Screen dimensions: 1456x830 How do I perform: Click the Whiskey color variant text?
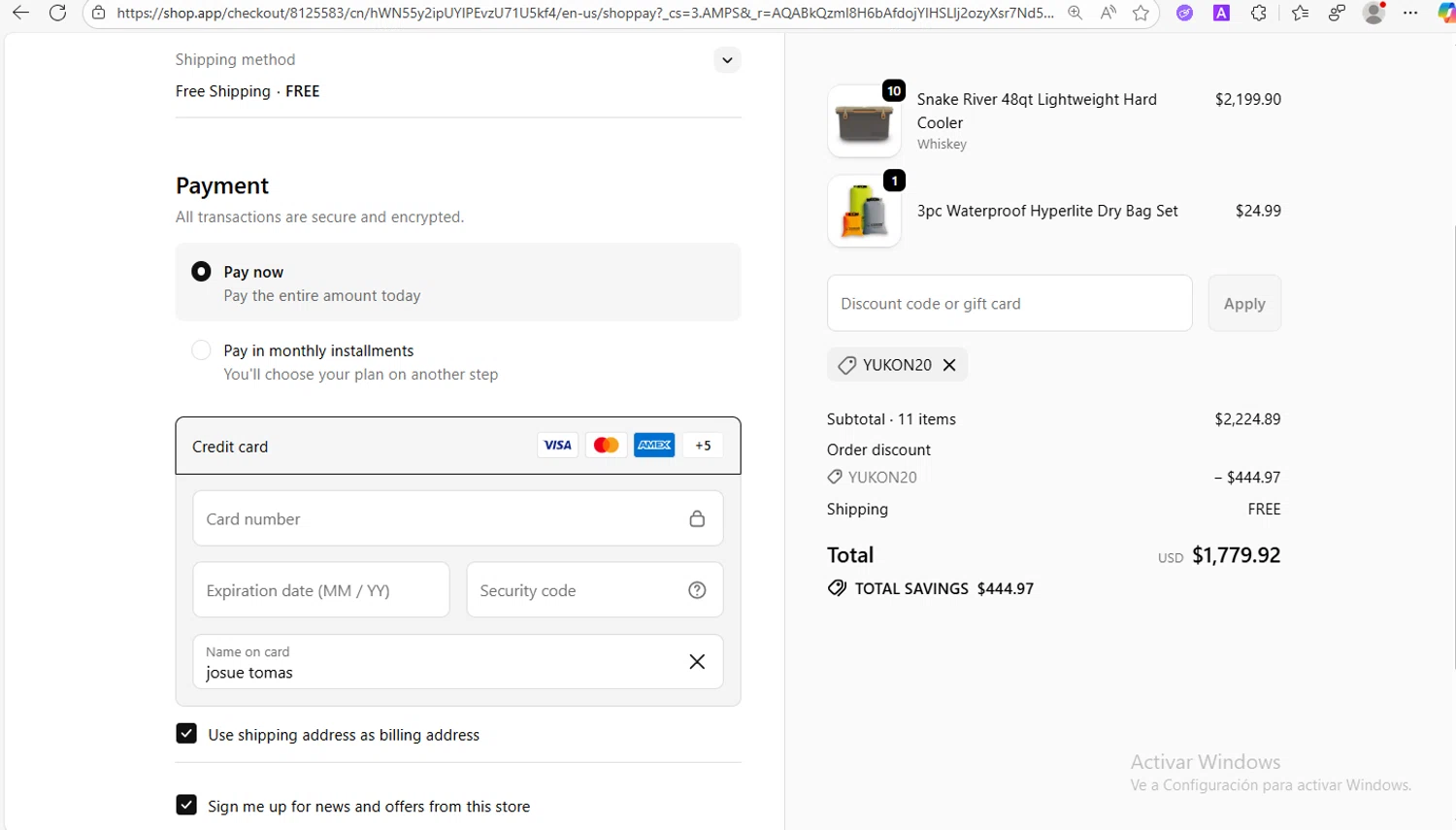pyautogui.click(x=942, y=144)
